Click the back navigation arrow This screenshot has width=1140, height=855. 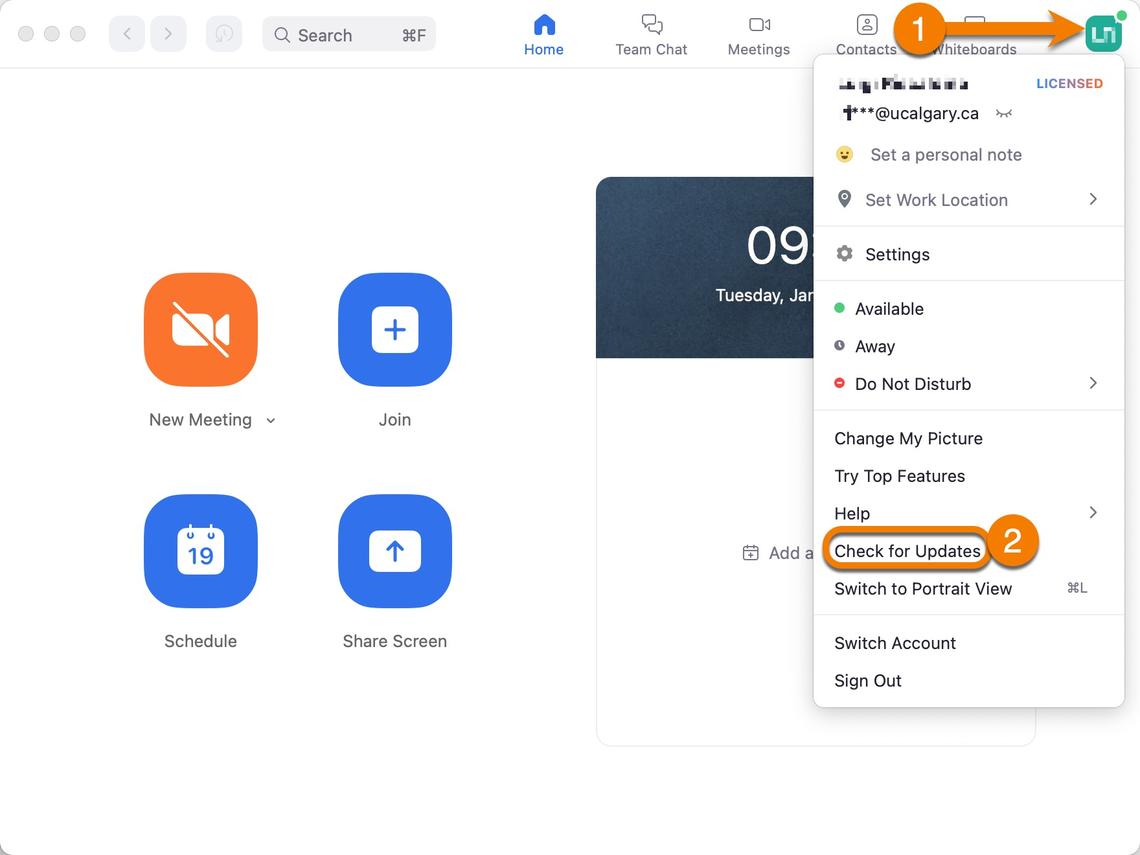(127, 34)
